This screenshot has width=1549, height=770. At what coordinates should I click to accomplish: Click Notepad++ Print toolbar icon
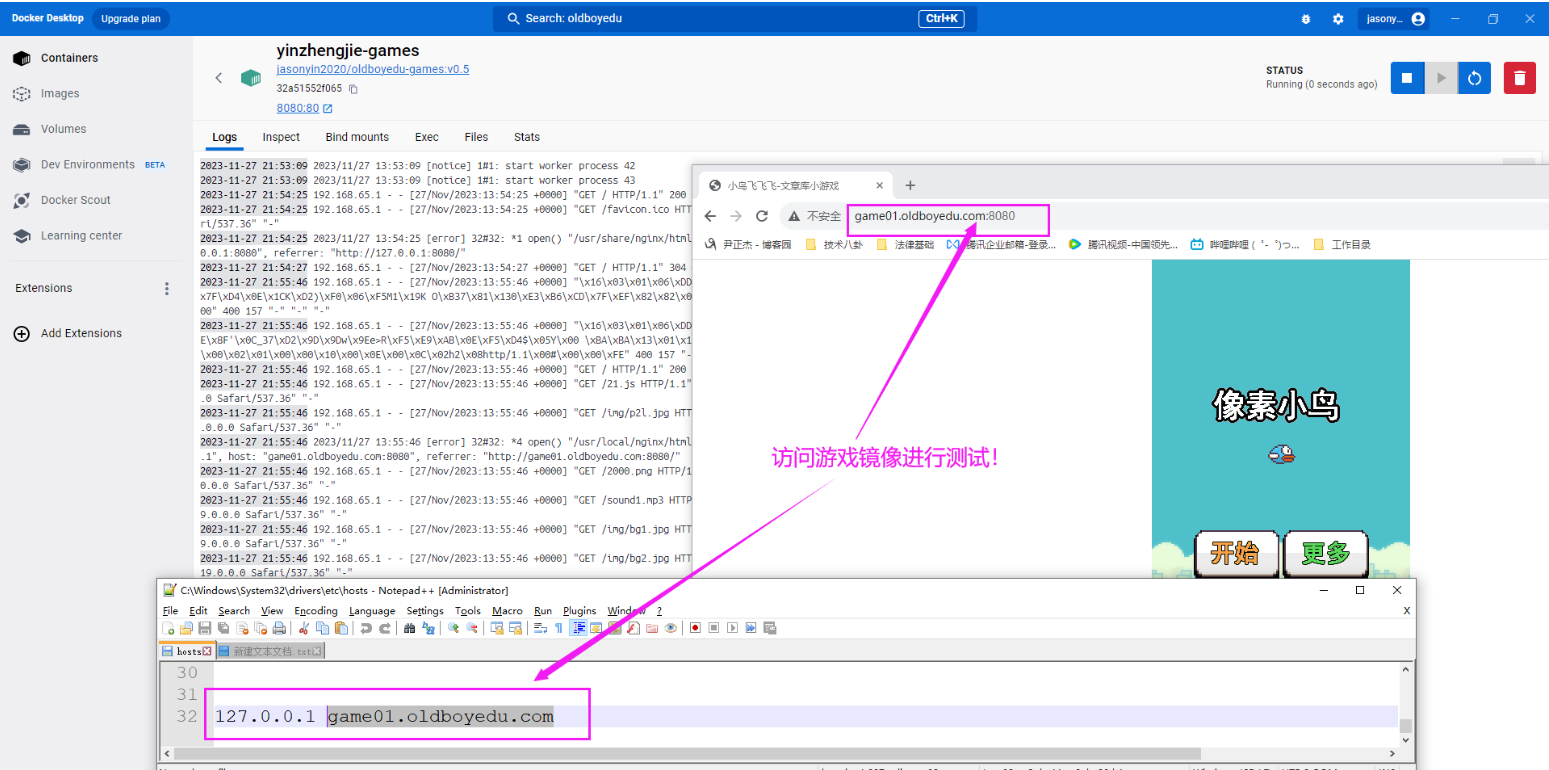click(x=279, y=628)
